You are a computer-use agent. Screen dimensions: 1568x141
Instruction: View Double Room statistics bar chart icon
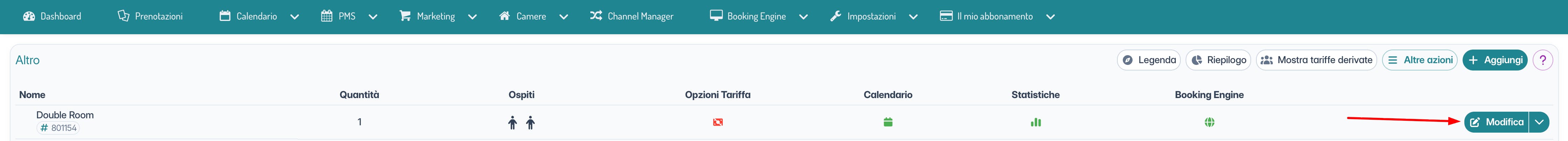point(1035,122)
